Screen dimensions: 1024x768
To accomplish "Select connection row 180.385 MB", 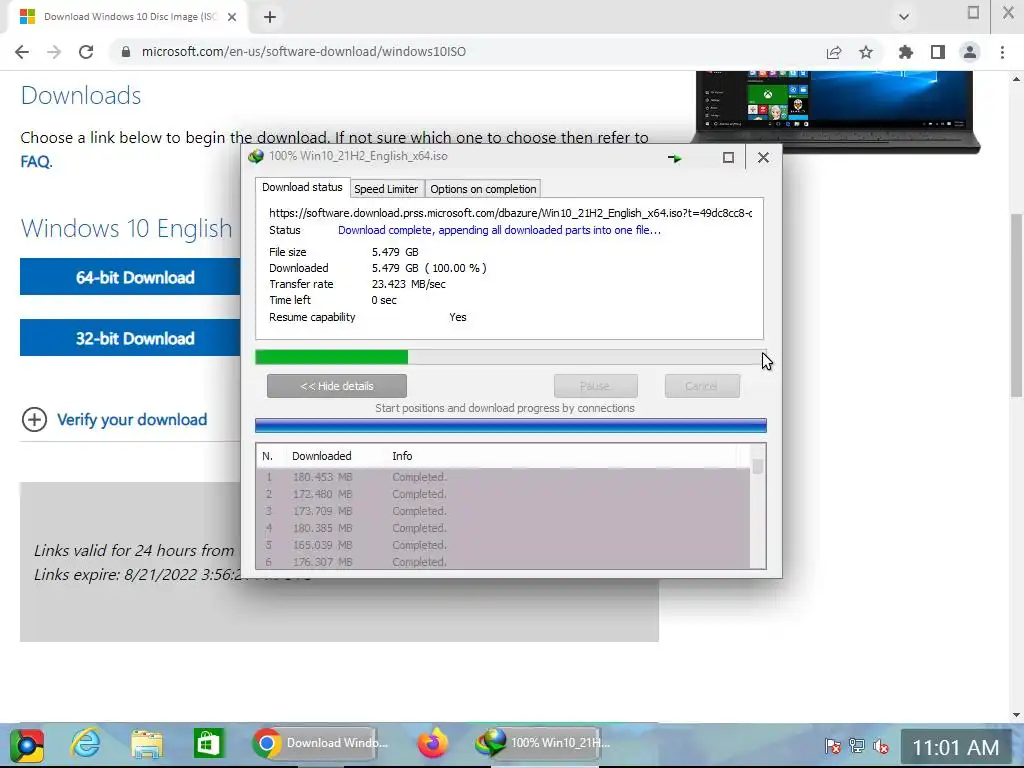I will coord(504,528).
